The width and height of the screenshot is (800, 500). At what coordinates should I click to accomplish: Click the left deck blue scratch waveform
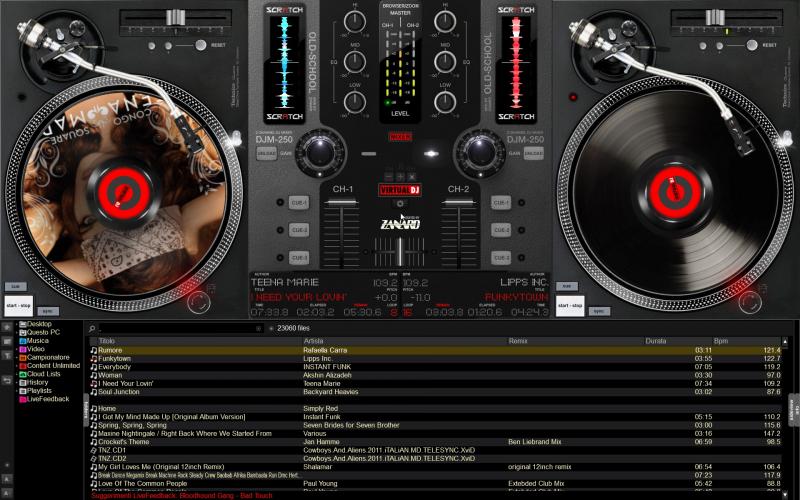(284, 62)
